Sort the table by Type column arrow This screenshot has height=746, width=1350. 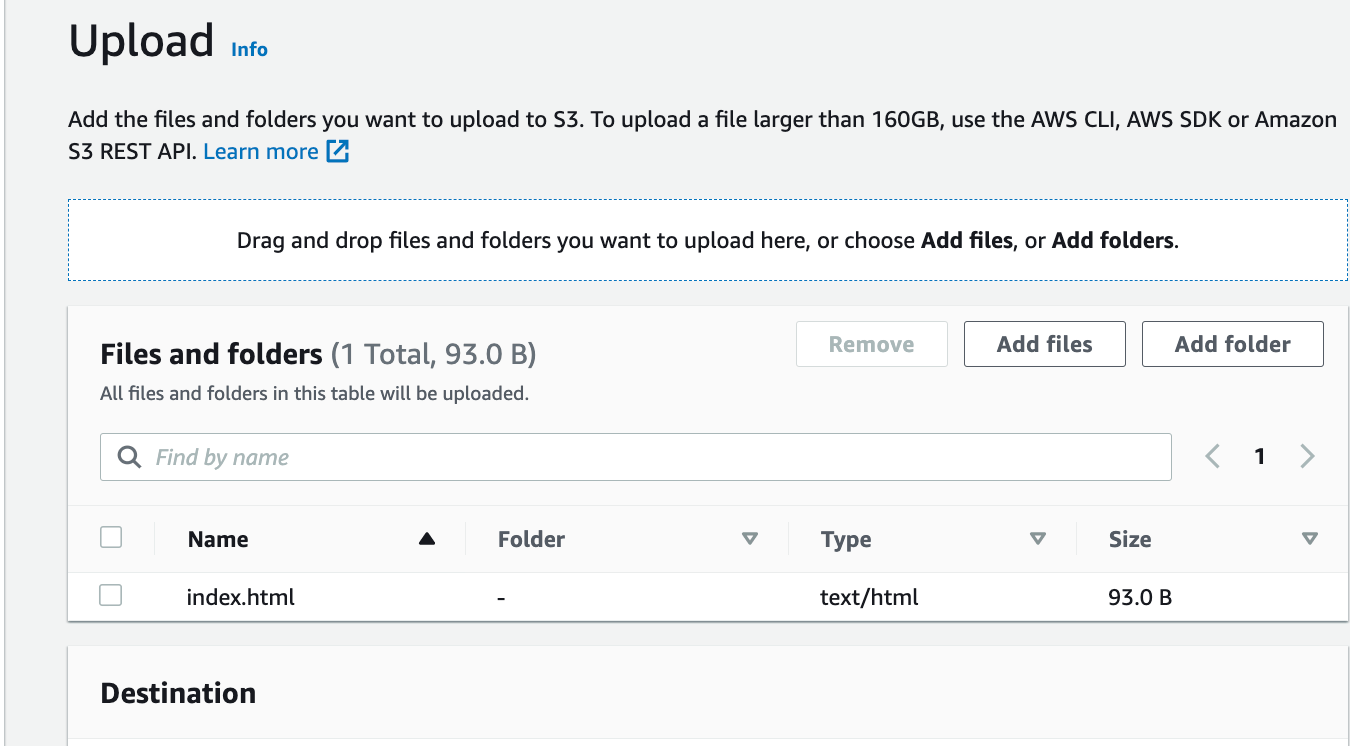pos(1038,539)
